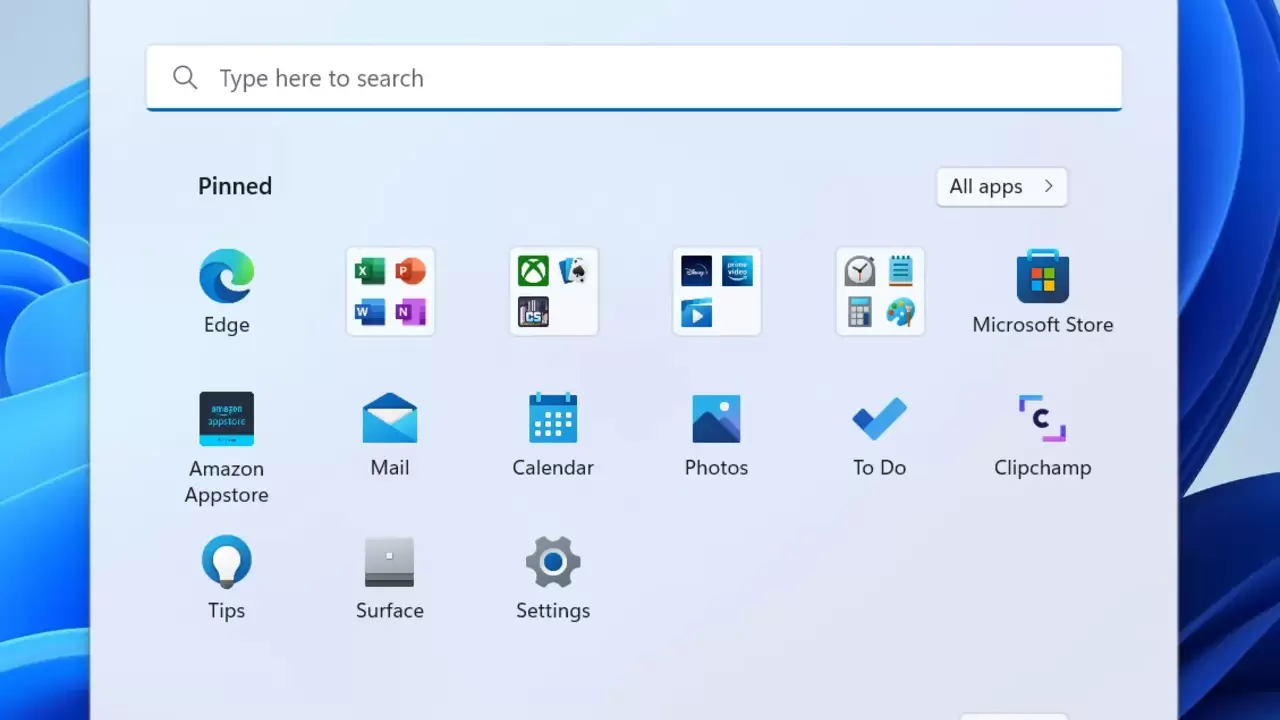
Task: Click the 'Type here to search' field
Action: (x=640, y=78)
